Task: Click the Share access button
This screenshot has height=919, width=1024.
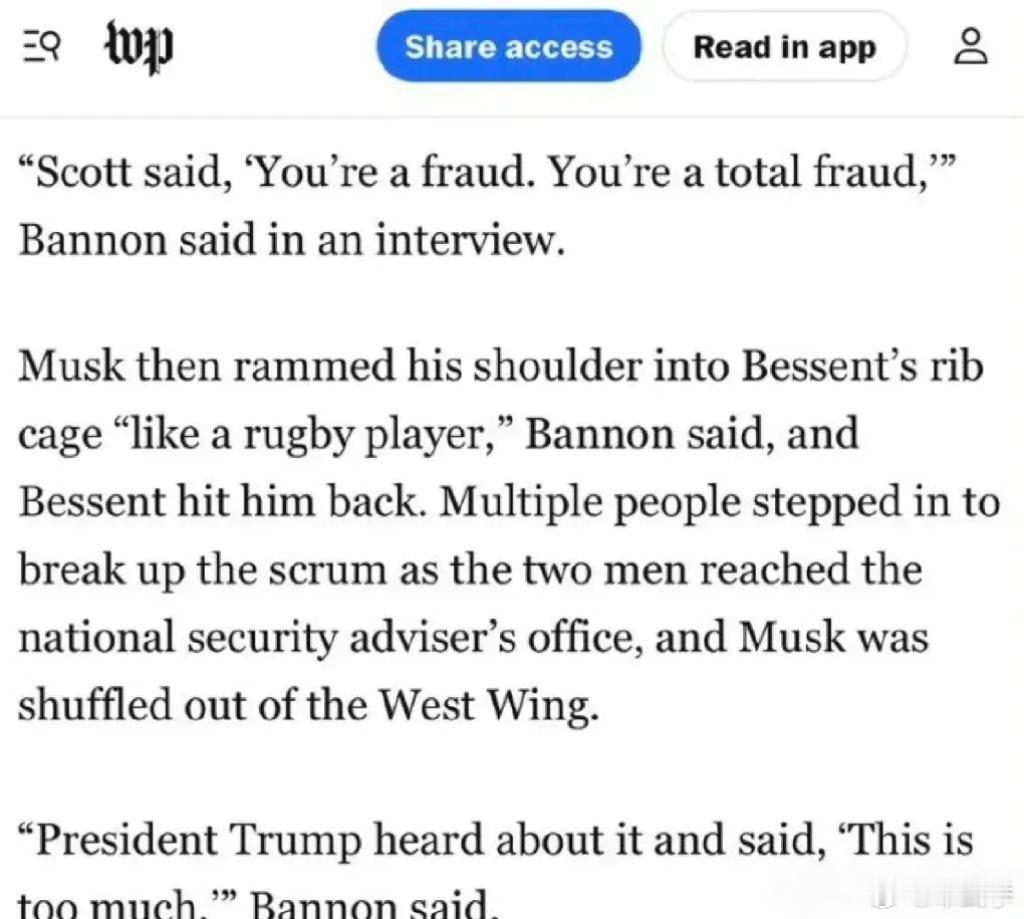Action: [509, 46]
